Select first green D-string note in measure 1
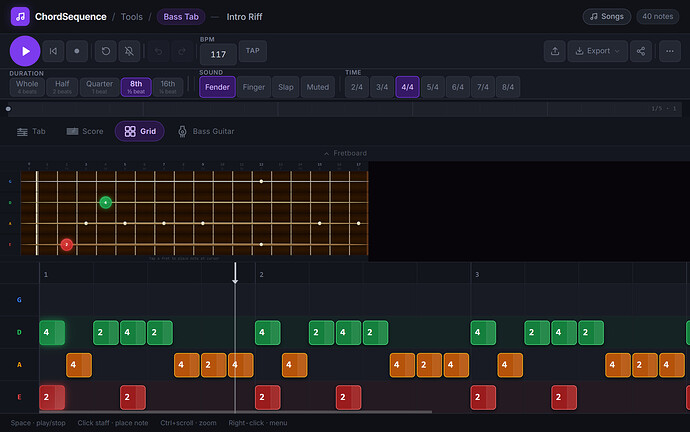Screen dimensions: 690x432 point(52,333)
